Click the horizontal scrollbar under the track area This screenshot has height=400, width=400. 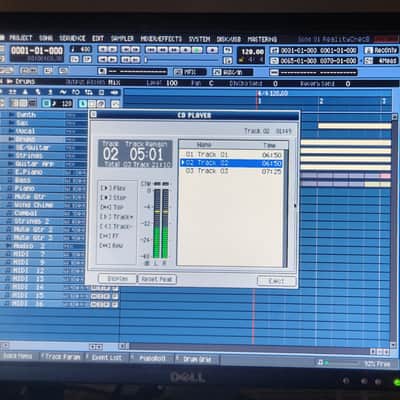click(x=248, y=348)
